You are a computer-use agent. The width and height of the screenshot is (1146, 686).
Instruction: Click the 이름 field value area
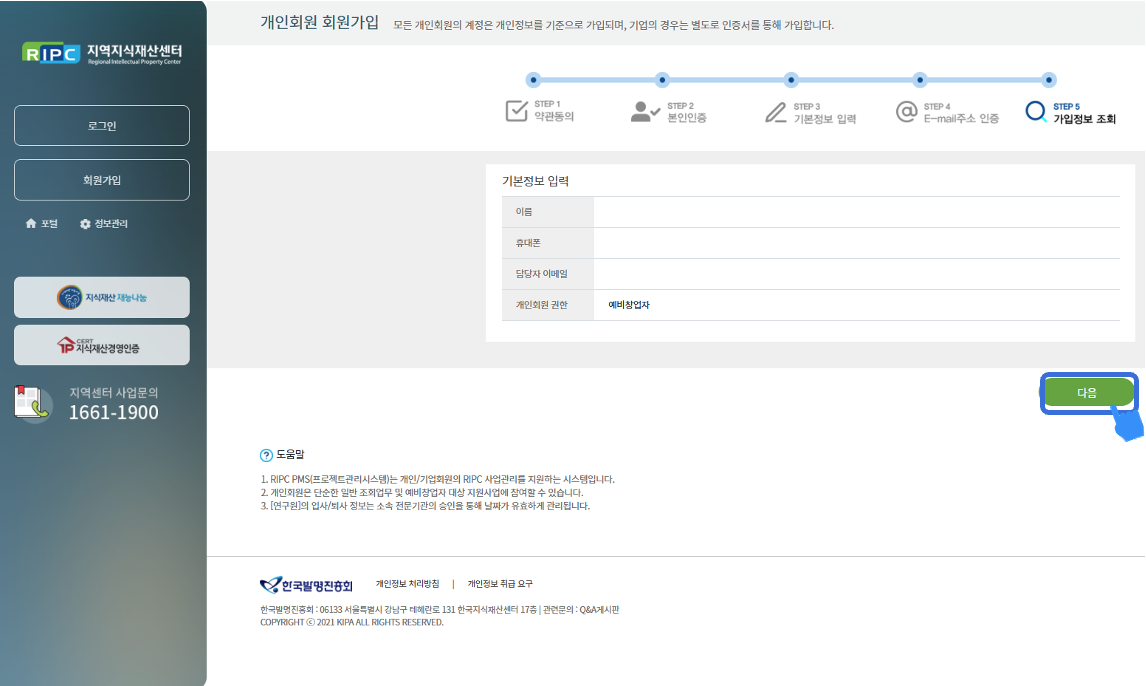pos(856,212)
